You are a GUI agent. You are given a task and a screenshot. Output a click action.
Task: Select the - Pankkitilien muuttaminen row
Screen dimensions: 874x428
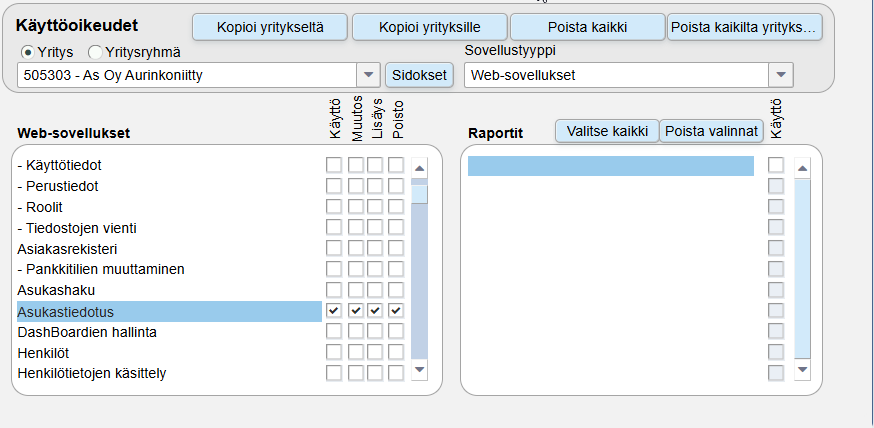pyautogui.click(x=169, y=269)
